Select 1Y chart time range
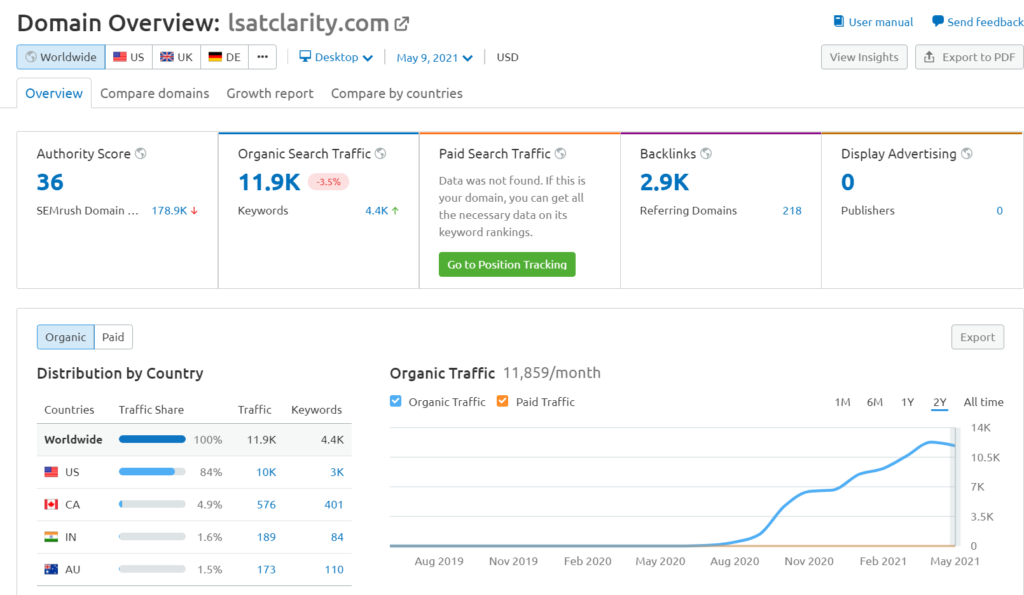The height and width of the screenshot is (595, 1024). click(x=907, y=402)
